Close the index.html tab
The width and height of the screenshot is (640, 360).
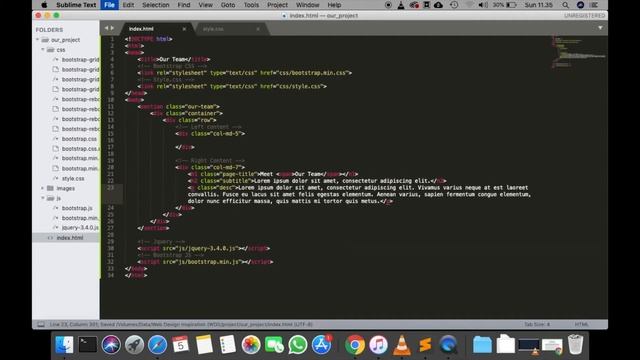point(184,29)
